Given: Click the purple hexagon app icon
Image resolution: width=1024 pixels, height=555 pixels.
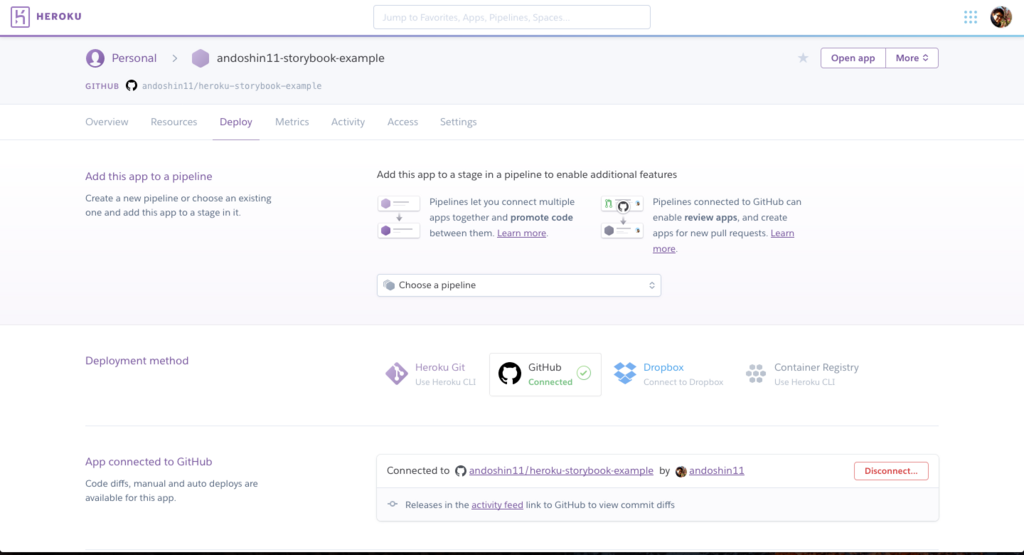Looking at the screenshot, I should tap(200, 58).
